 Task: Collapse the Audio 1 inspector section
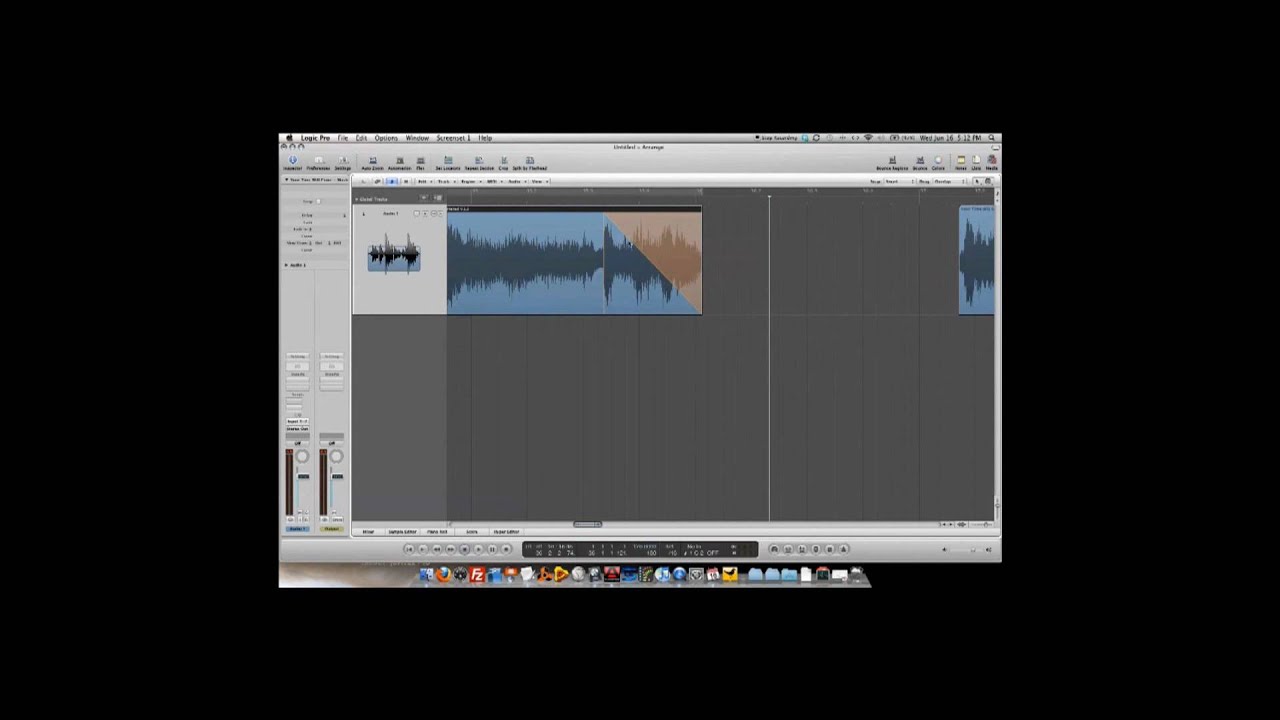286,265
